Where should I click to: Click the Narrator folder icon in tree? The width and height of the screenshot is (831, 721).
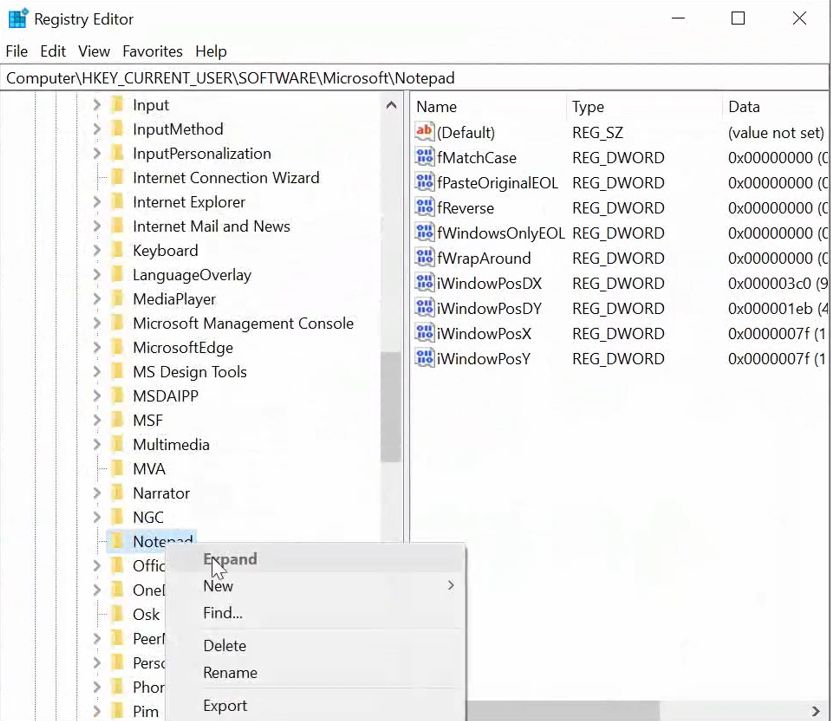(x=117, y=493)
